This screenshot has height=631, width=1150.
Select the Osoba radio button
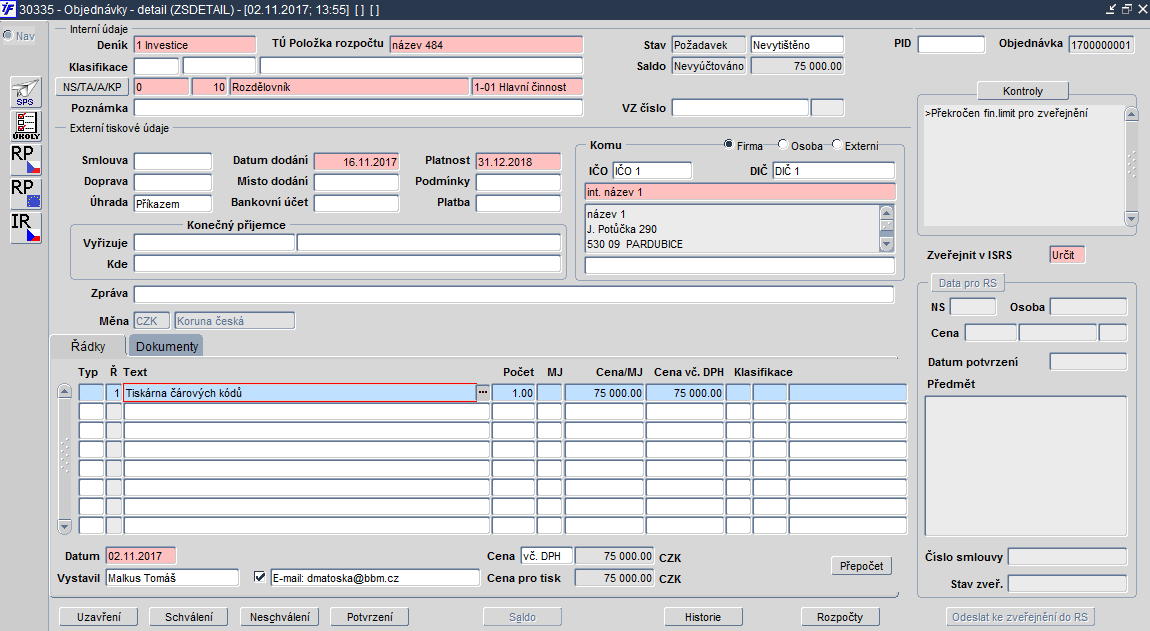pos(783,146)
